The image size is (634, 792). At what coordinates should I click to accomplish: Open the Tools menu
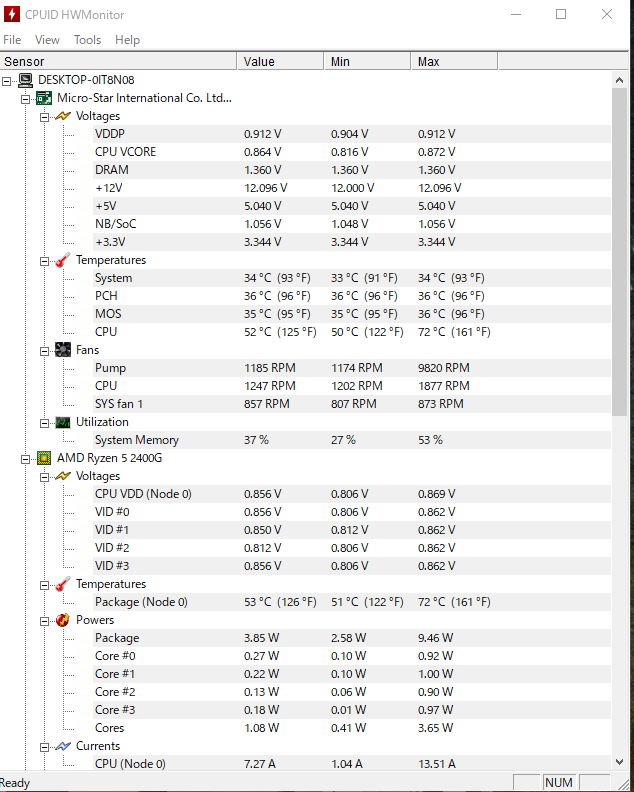point(87,40)
